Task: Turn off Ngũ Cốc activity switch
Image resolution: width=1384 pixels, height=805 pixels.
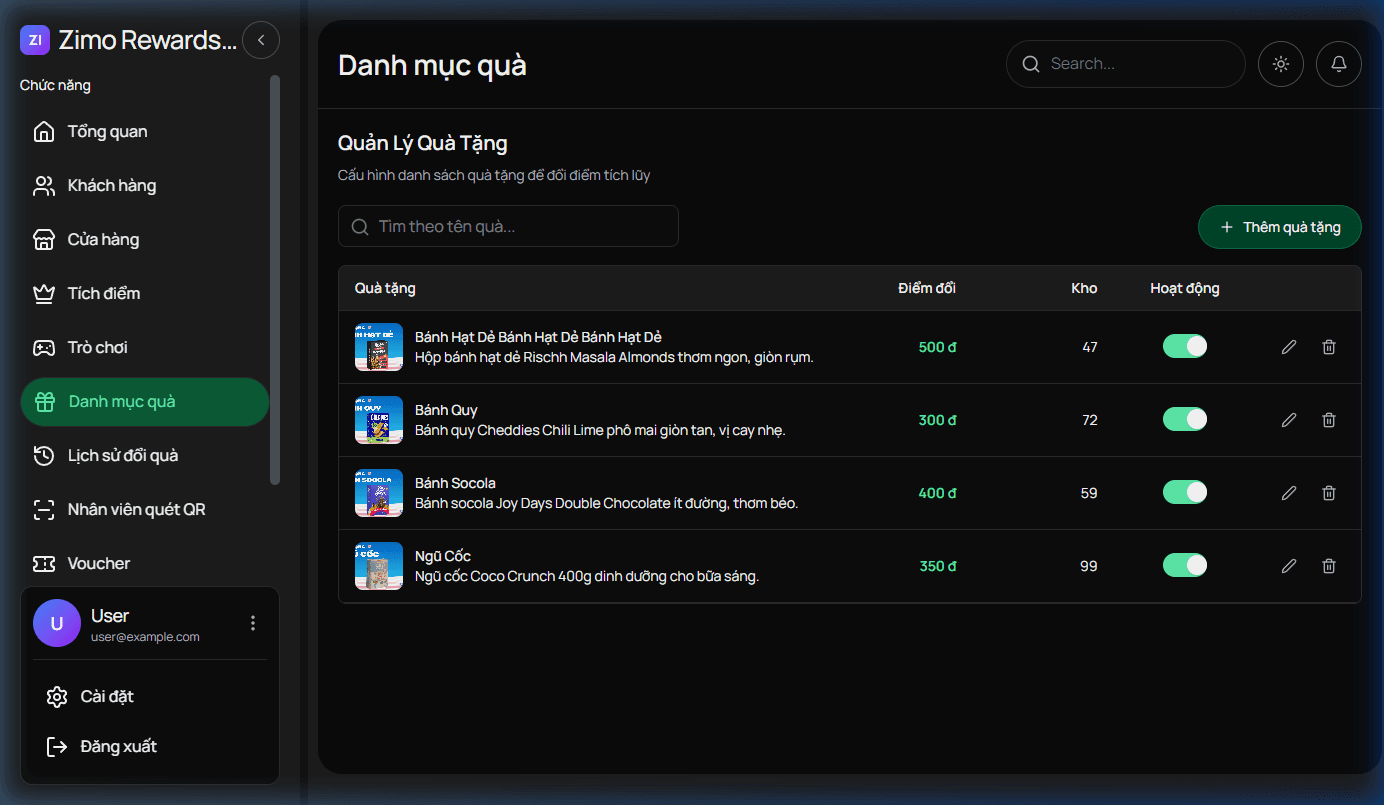Action: 1184,566
